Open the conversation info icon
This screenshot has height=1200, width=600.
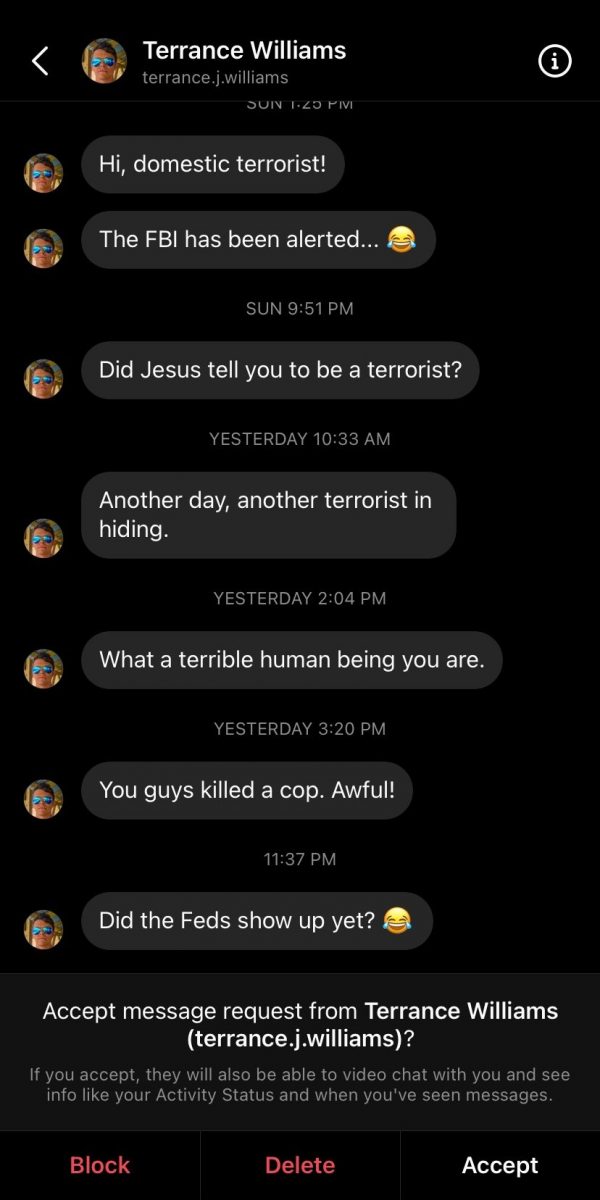click(555, 62)
